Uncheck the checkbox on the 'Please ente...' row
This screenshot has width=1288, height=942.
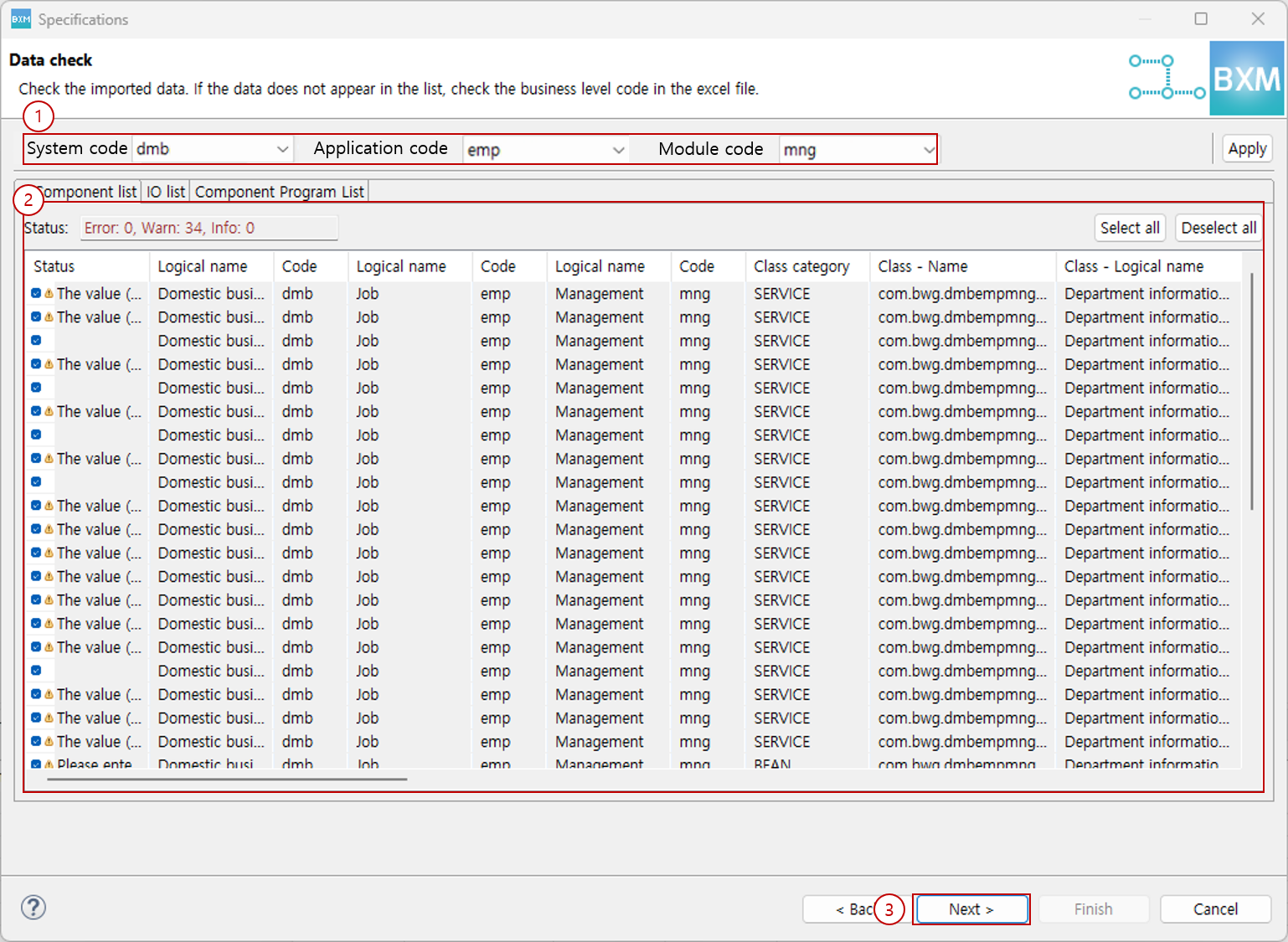click(37, 764)
